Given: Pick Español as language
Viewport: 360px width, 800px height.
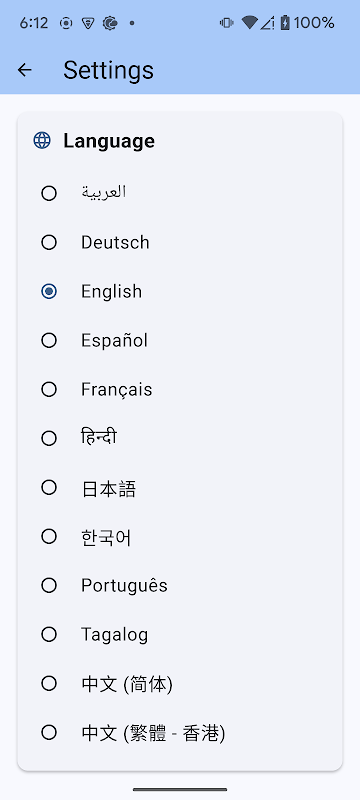Looking at the screenshot, I should click(x=49, y=340).
